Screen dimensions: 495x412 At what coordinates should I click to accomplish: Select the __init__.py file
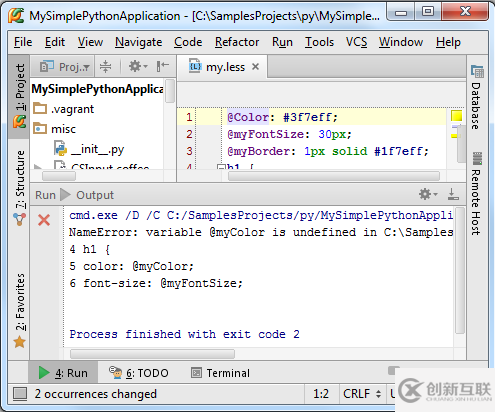tap(98, 149)
